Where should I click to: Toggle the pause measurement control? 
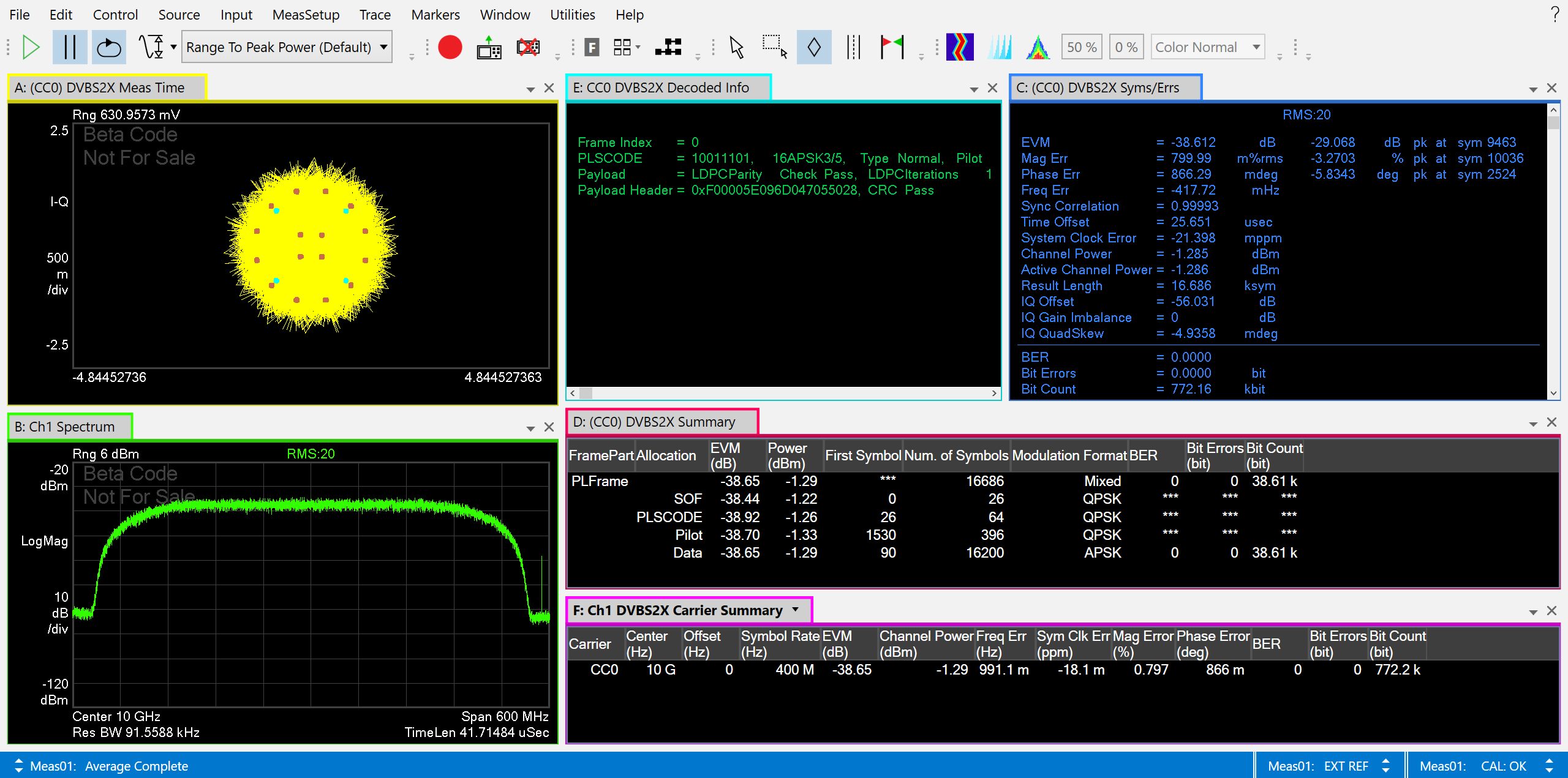(69, 47)
